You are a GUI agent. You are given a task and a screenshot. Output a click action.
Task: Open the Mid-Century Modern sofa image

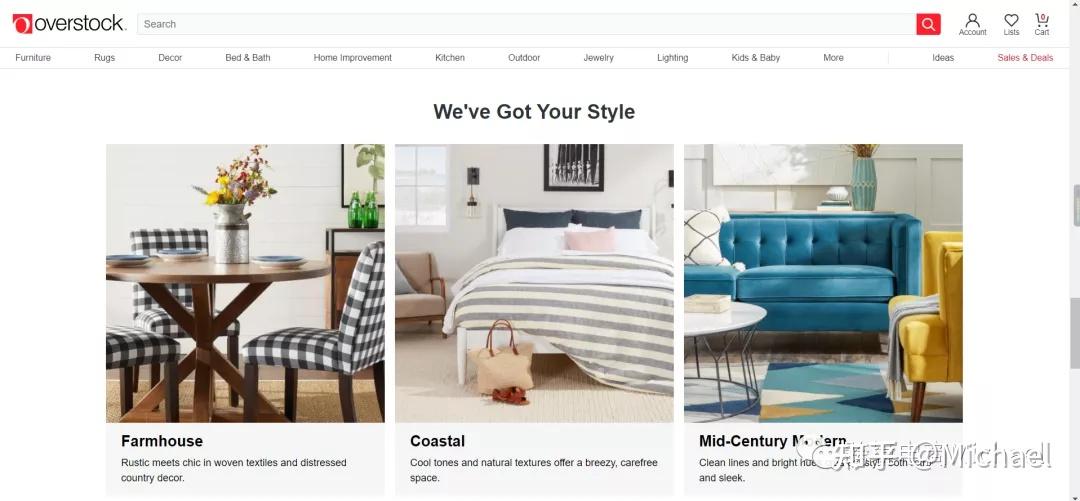(823, 283)
